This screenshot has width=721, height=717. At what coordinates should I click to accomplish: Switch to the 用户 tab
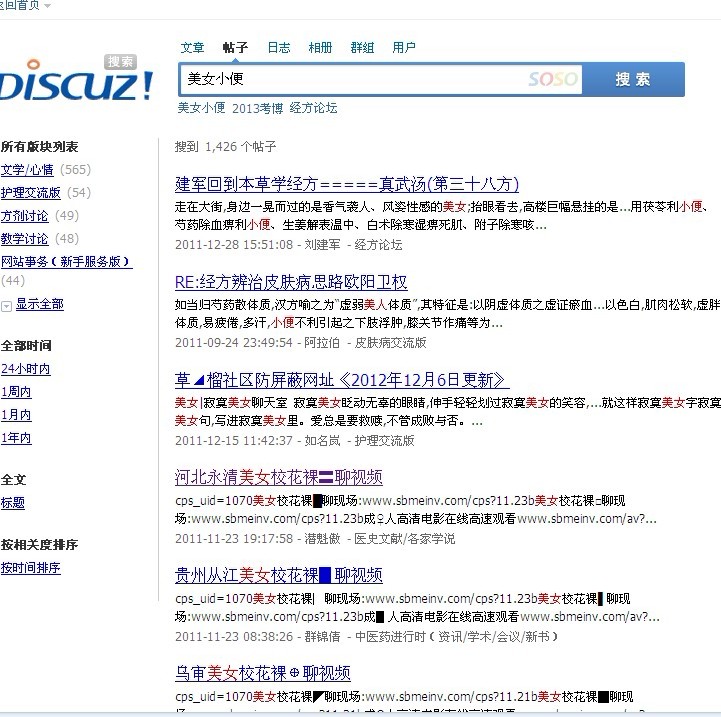404,47
